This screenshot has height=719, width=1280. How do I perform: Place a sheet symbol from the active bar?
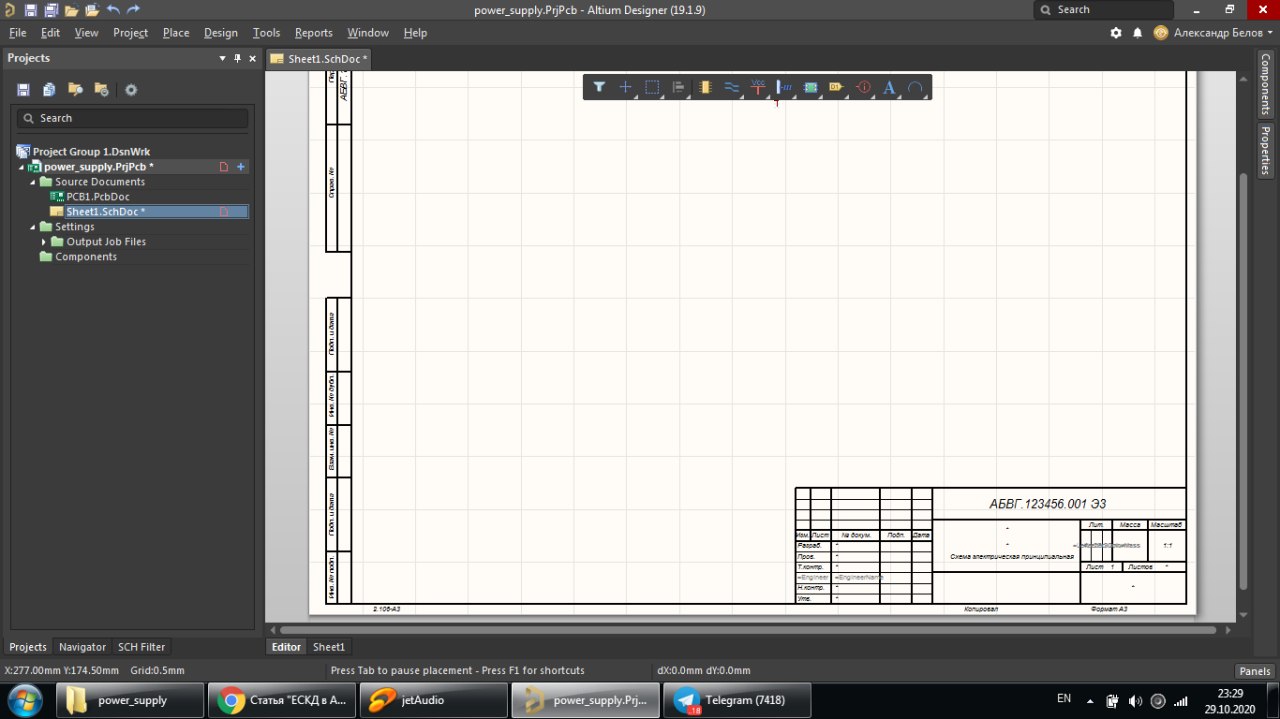tap(810, 87)
